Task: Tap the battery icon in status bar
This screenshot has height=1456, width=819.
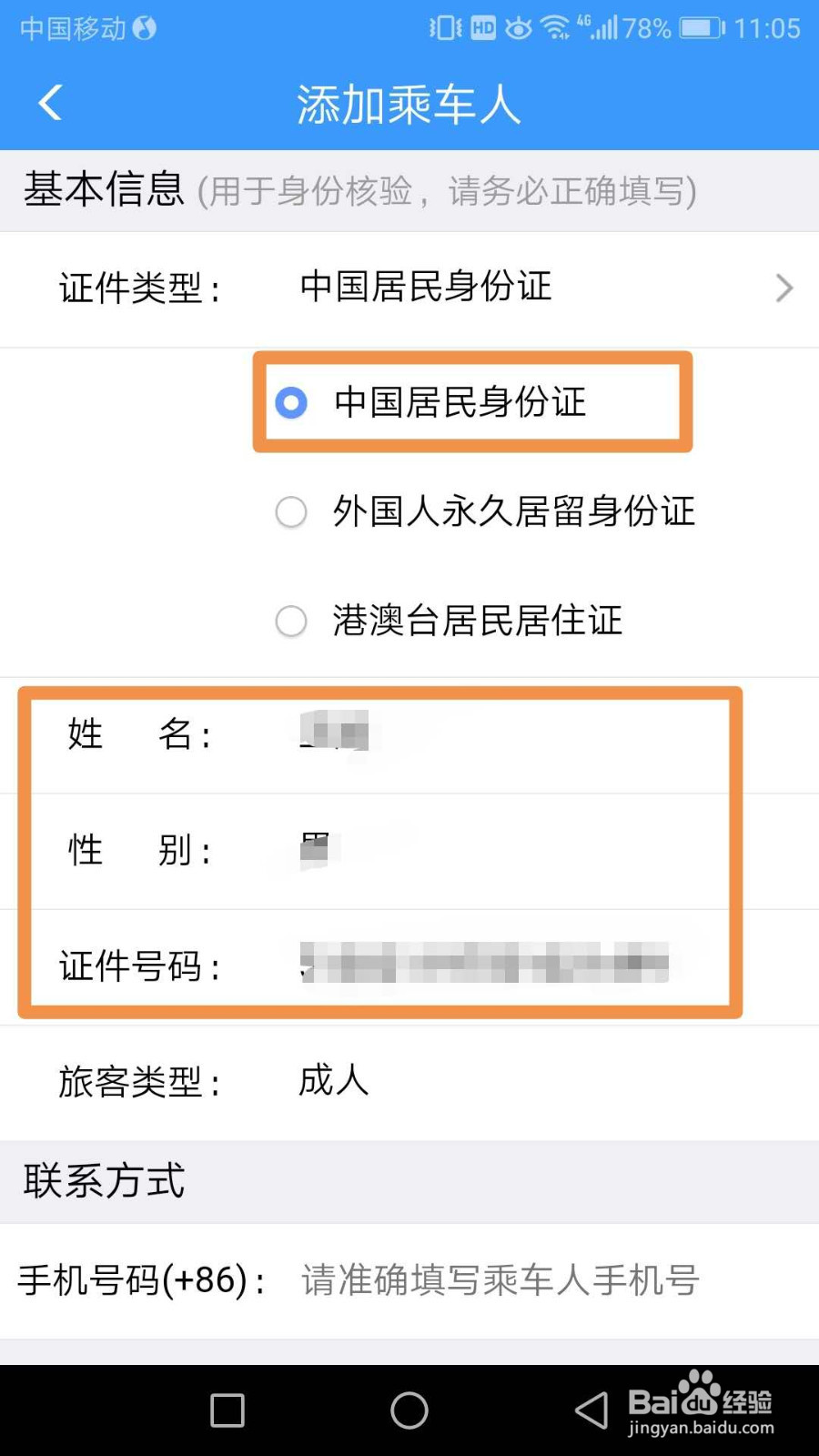Action: [702, 28]
